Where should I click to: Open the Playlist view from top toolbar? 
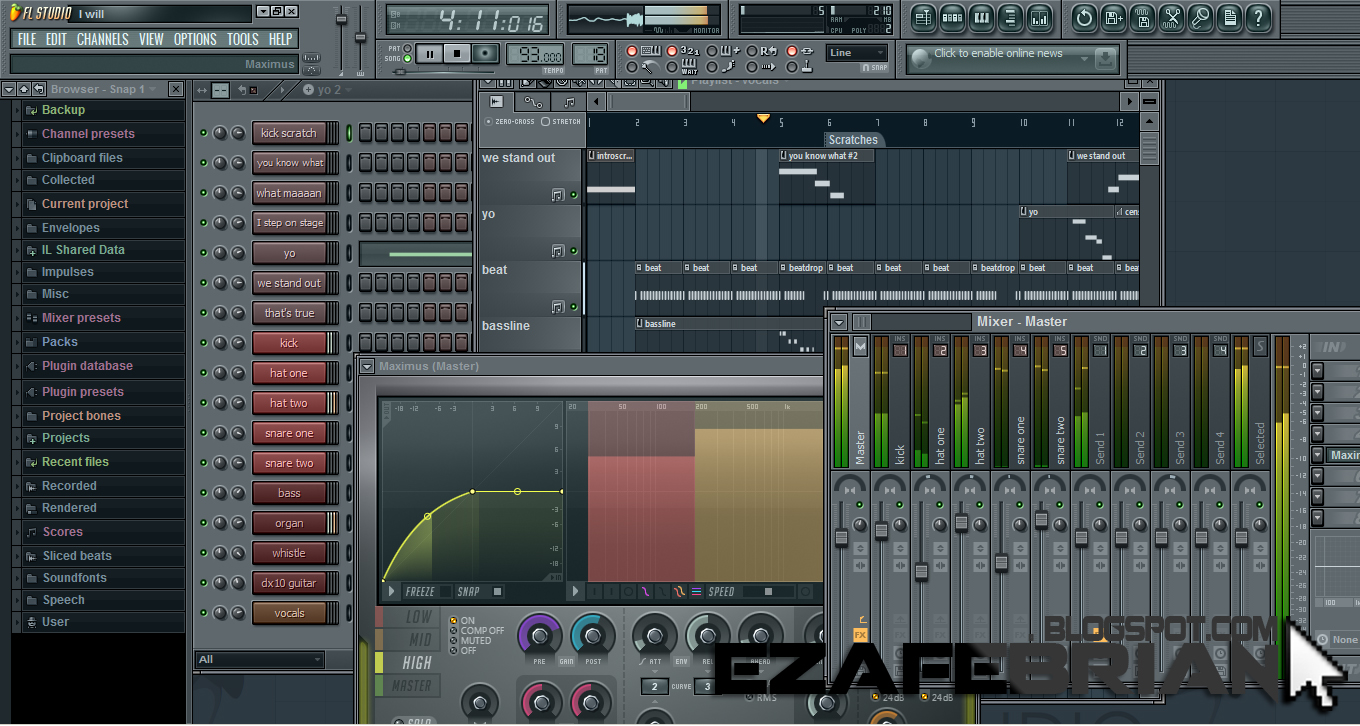click(x=923, y=18)
